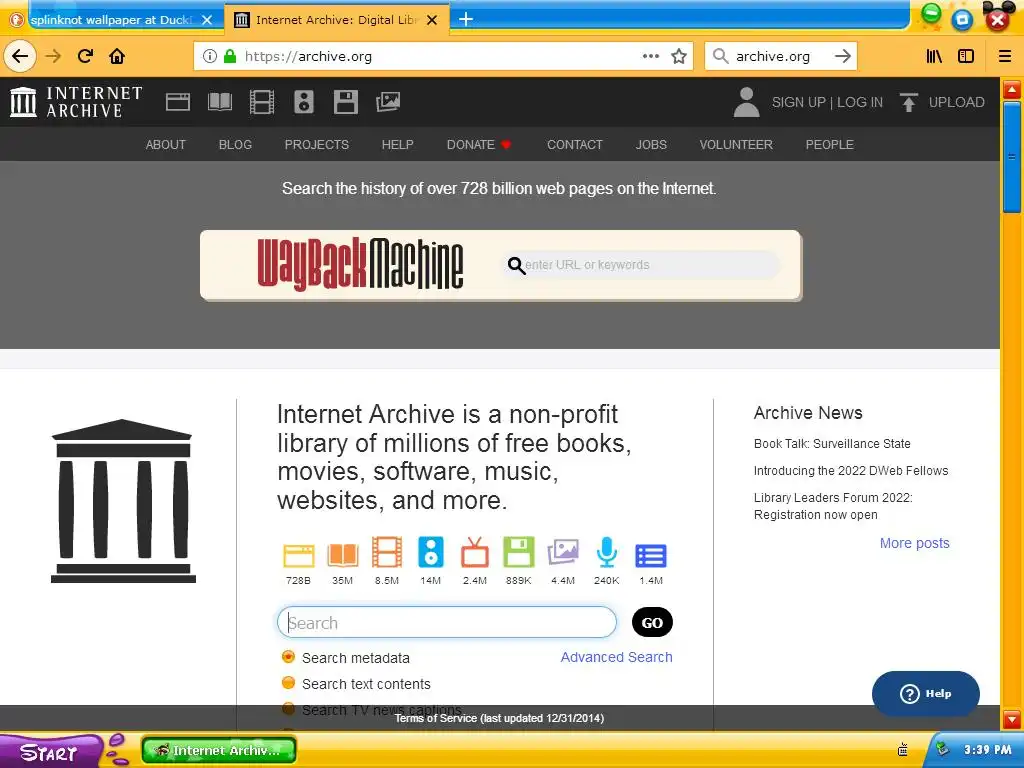This screenshot has width=1024, height=768.
Task: Go back with the browser back arrow
Action: pos(20,56)
